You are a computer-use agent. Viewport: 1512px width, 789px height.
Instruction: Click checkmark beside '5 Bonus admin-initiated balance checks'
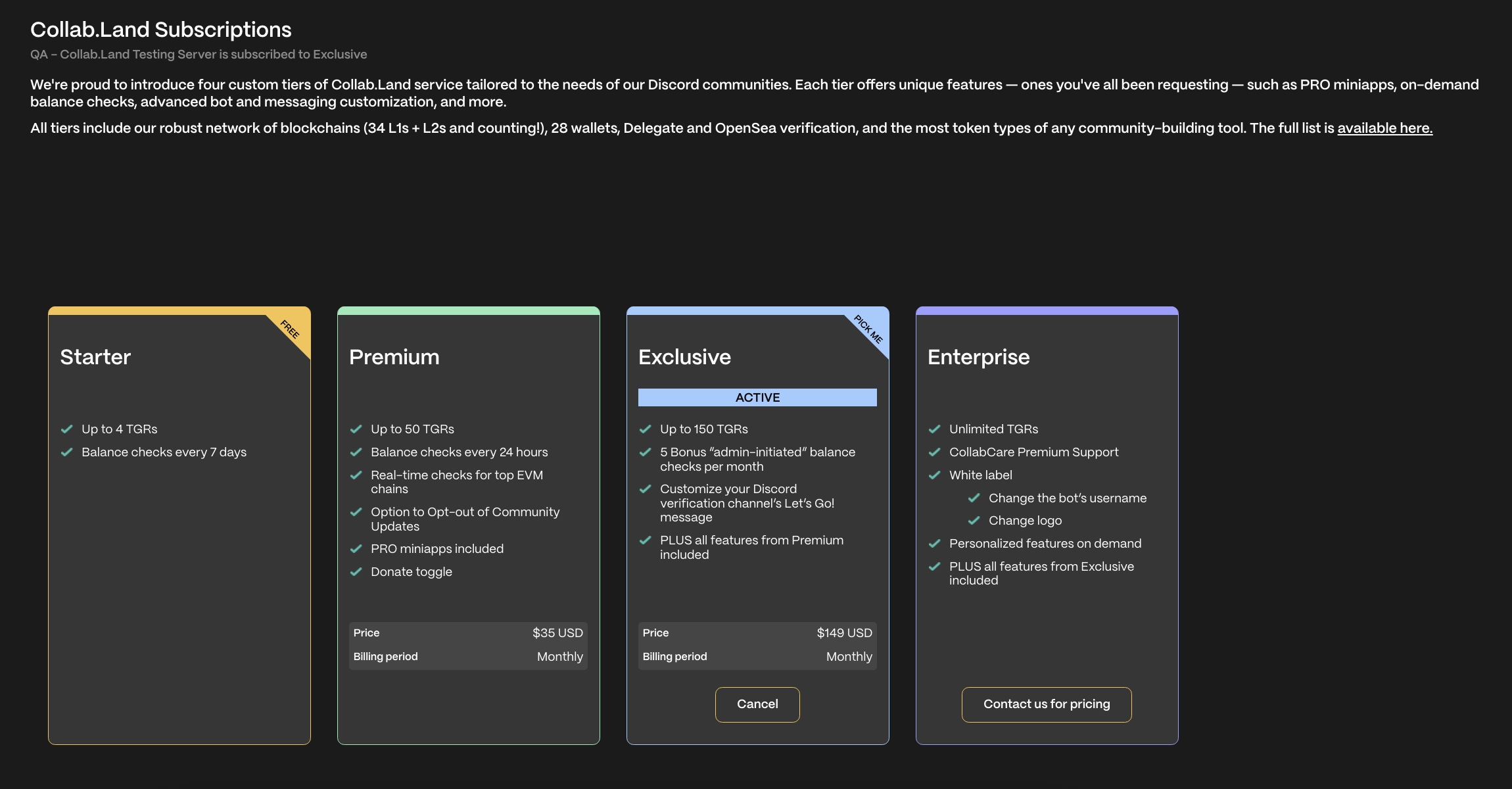645,452
